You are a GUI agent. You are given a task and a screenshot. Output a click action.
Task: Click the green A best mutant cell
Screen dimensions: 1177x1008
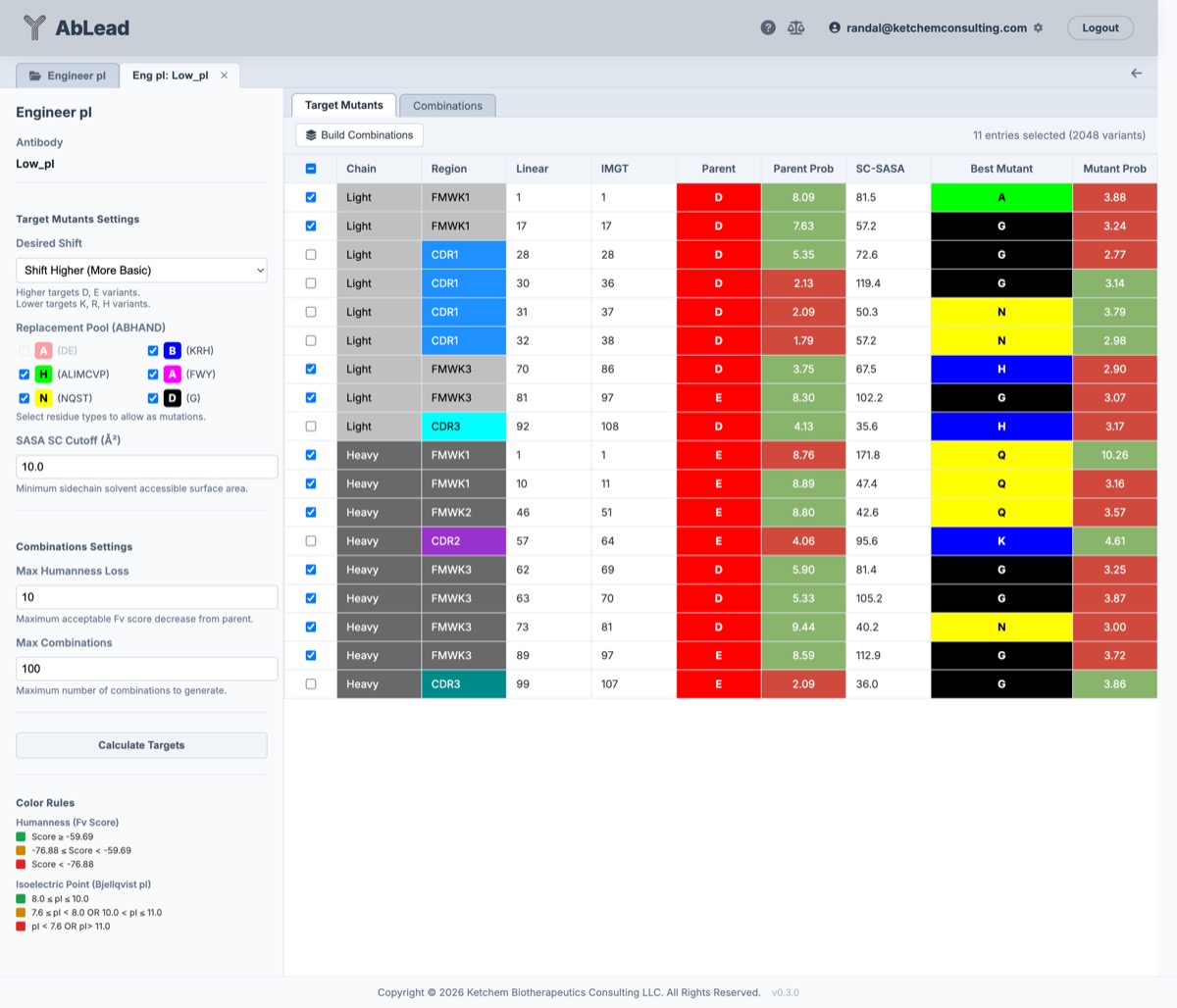pyautogui.click(x=1000, y=197)
